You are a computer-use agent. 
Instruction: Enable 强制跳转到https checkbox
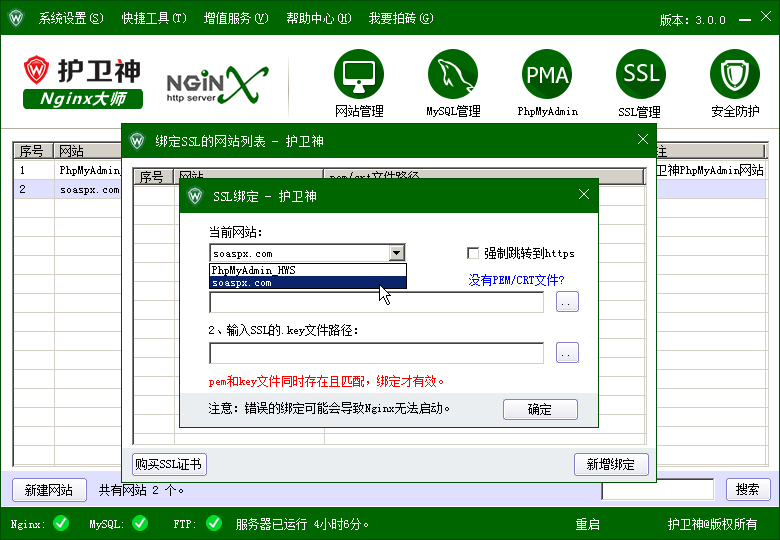(x=474, y=254)
